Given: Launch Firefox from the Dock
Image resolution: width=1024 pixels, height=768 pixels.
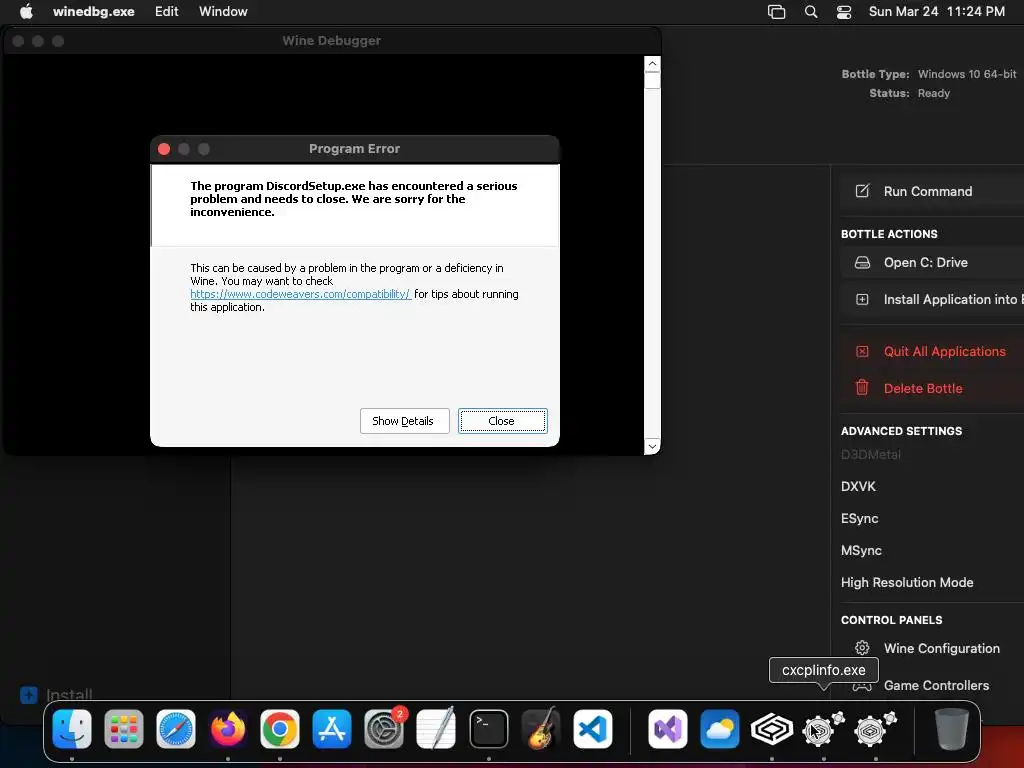Looking at the screenshot, I should click(x=228, y=729).
